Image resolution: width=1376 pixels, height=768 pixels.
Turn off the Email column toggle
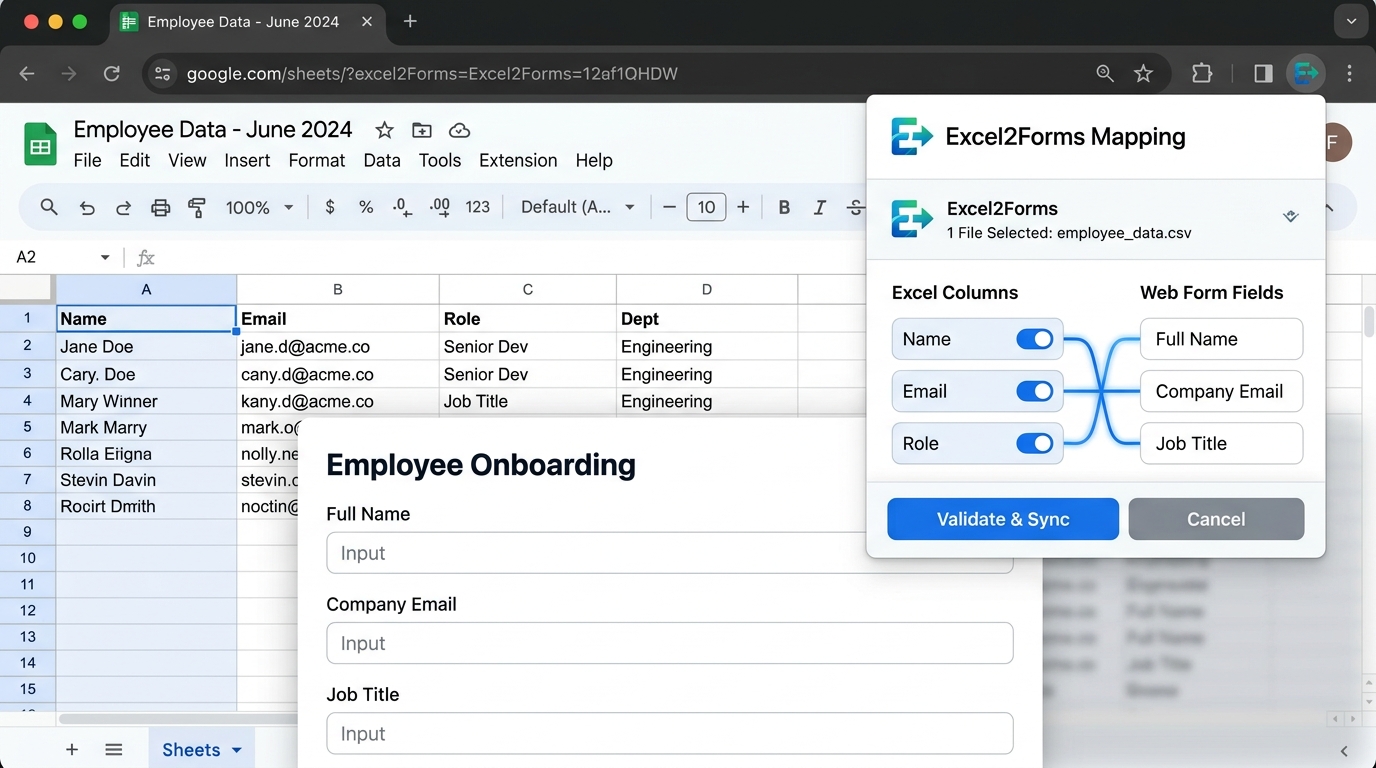pyautogui.click(x=1035, y=391)
